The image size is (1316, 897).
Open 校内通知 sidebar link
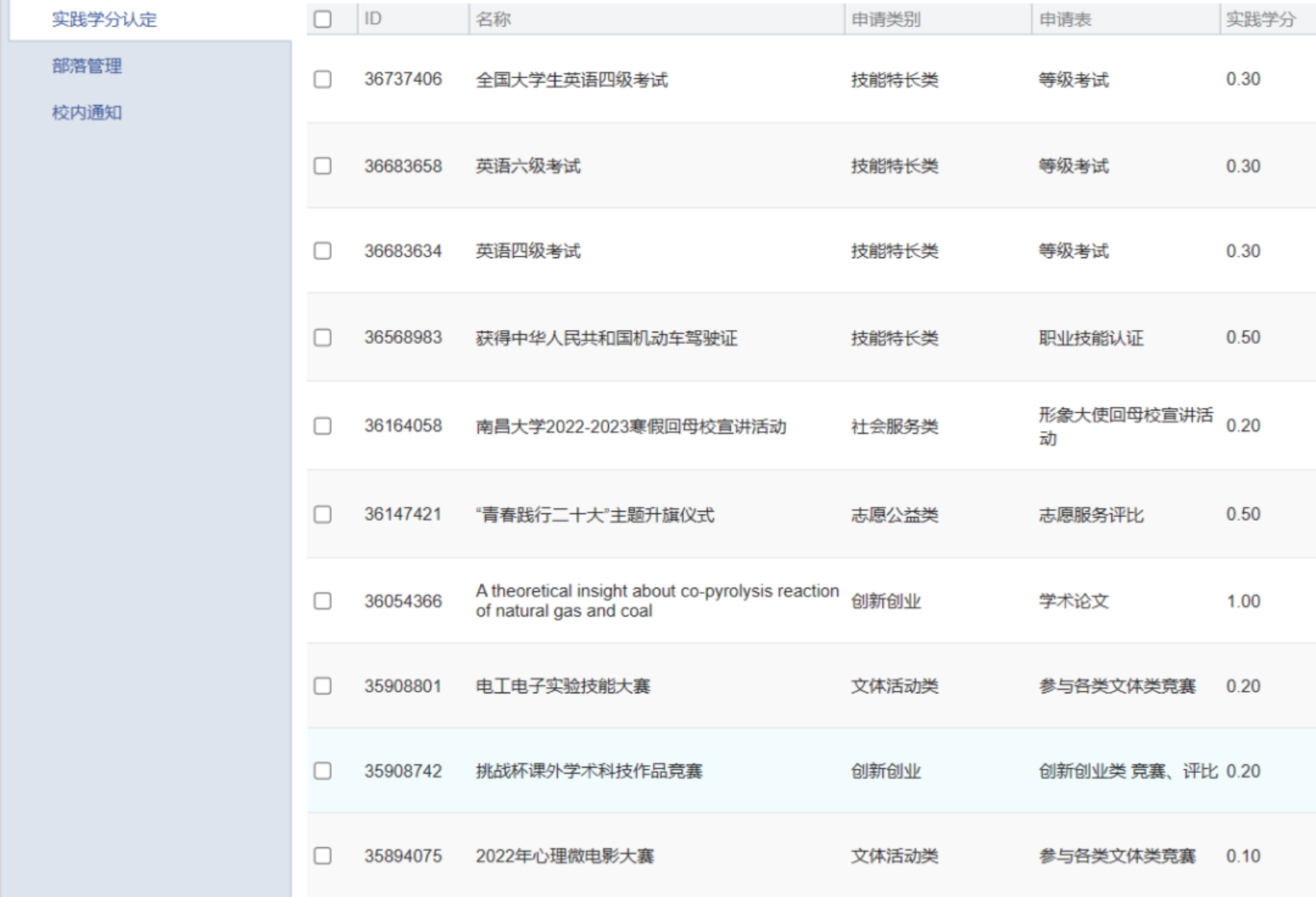click(87, 113)
